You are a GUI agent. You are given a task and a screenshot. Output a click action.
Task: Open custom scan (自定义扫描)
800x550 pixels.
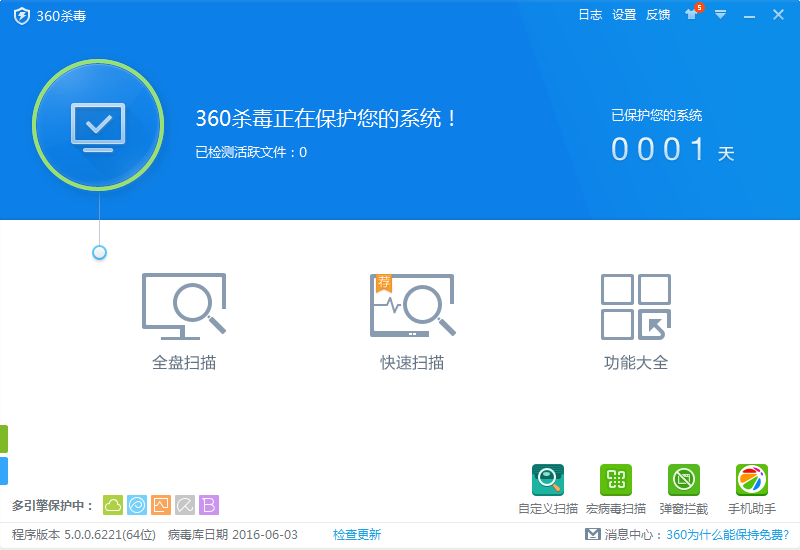[x=548, y=481]
